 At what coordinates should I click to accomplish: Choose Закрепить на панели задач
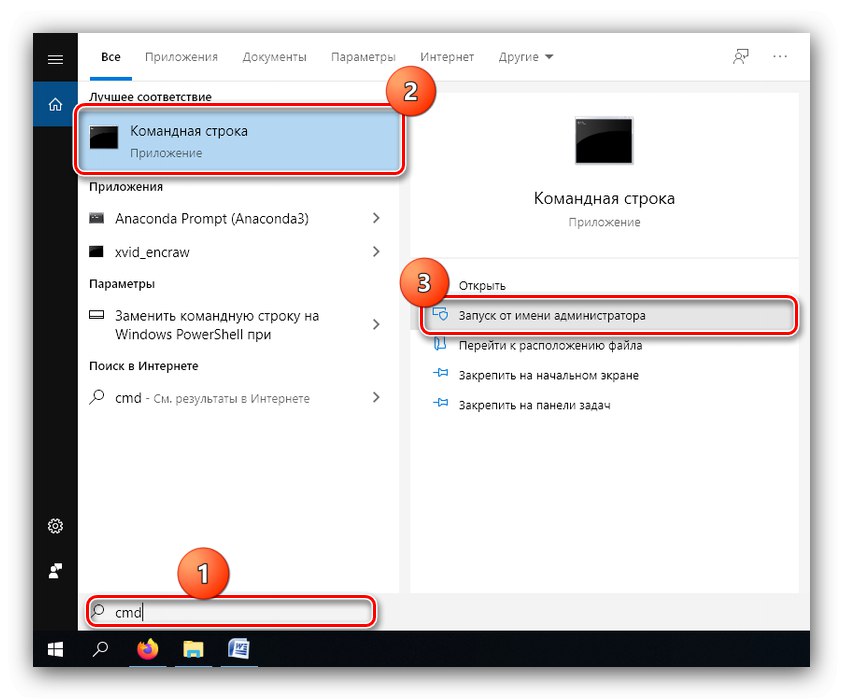pos(534,405)
